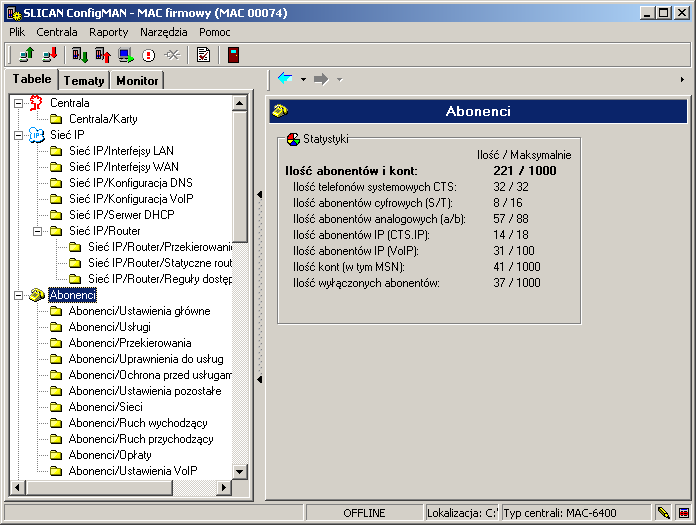Click the checklist document toolbar icon
The width and height of the screenshot is (696, 525).
(203, 55)
